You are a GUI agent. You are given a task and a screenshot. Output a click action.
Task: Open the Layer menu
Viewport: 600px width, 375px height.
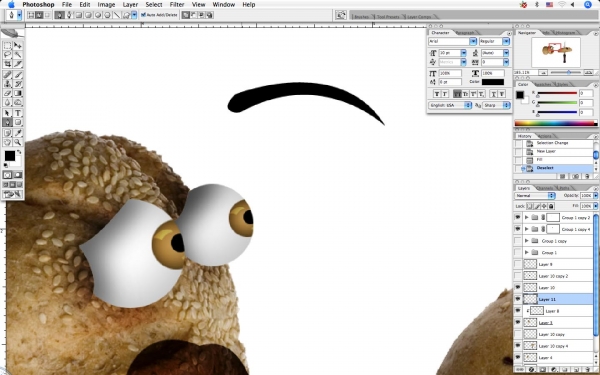[130, 5]
